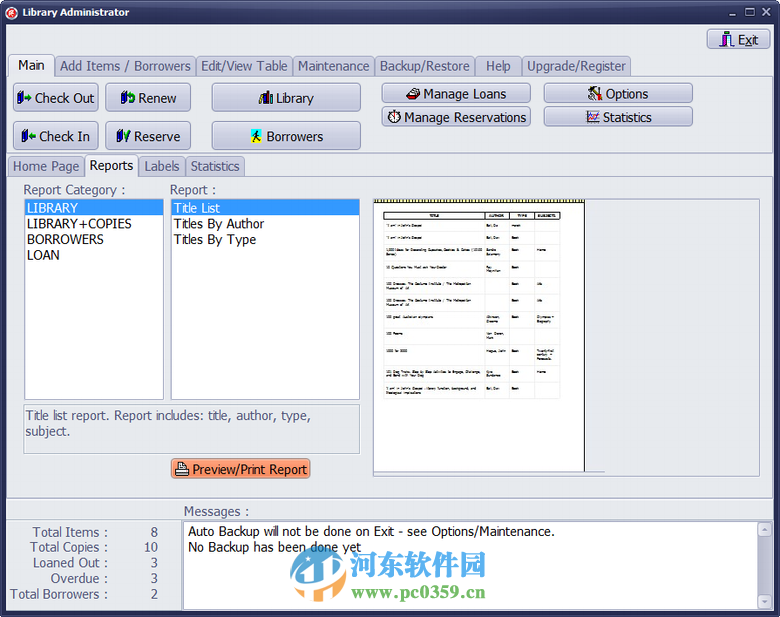Open the Help tab
The height and width of the screenshot is (617, 780).
point(498,66)
